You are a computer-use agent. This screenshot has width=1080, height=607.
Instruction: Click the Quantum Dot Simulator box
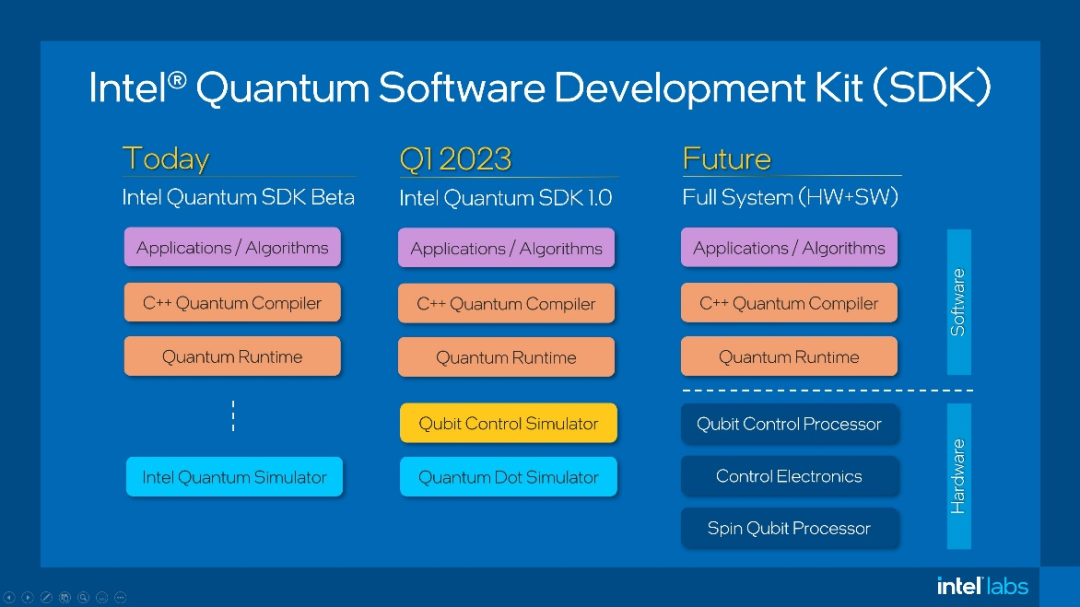tap(508, 477)
